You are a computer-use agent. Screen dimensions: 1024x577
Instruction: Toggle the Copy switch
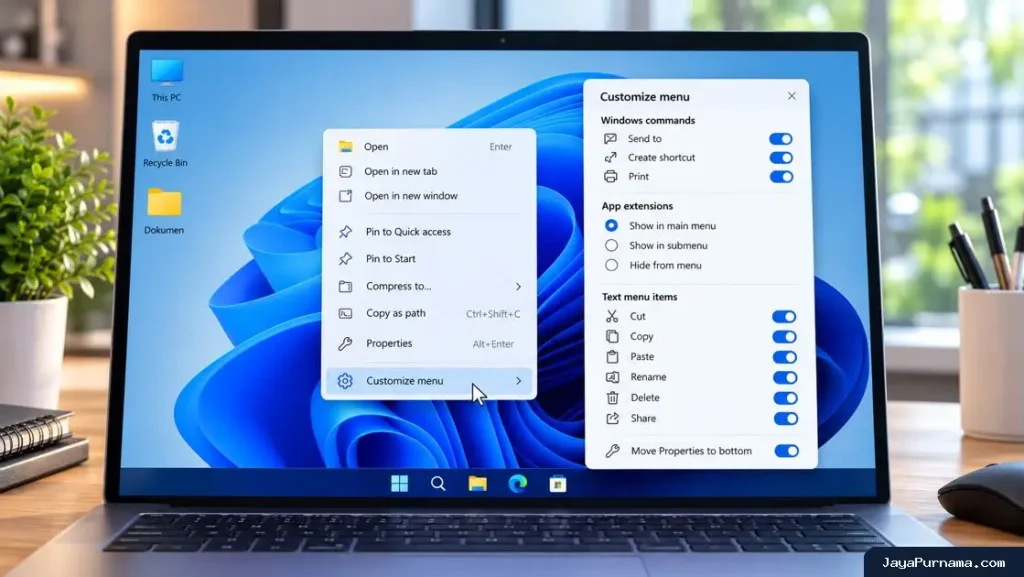(x=784, y=337)
